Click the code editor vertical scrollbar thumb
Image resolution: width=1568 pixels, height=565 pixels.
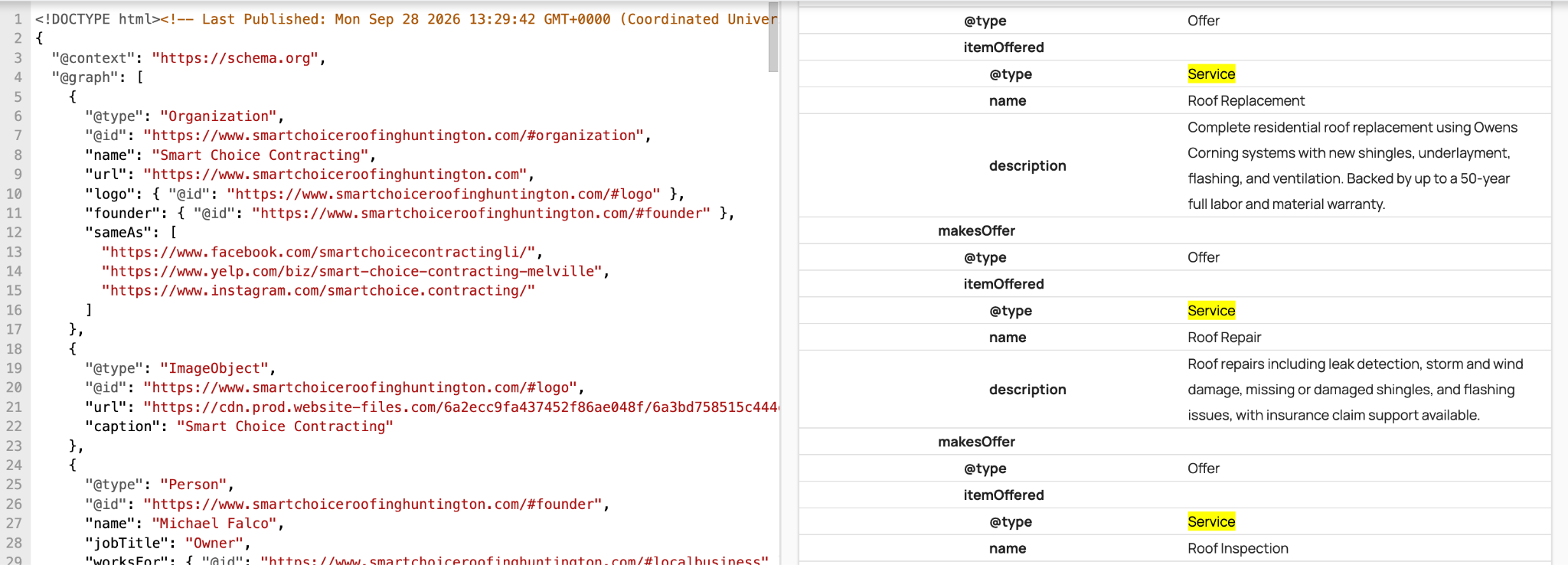(773, 37)
